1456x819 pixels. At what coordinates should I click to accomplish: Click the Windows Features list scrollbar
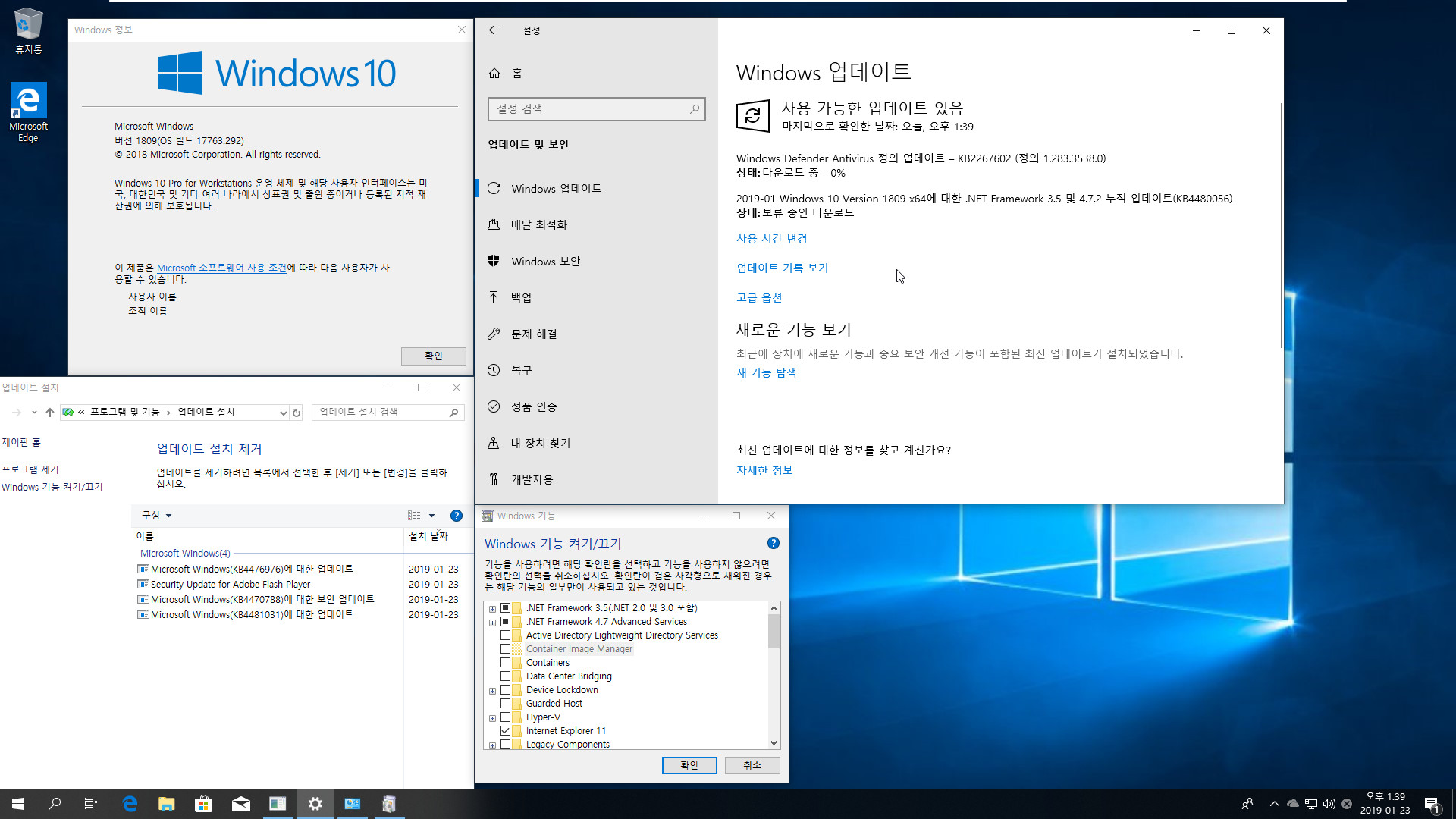(773, 631)
